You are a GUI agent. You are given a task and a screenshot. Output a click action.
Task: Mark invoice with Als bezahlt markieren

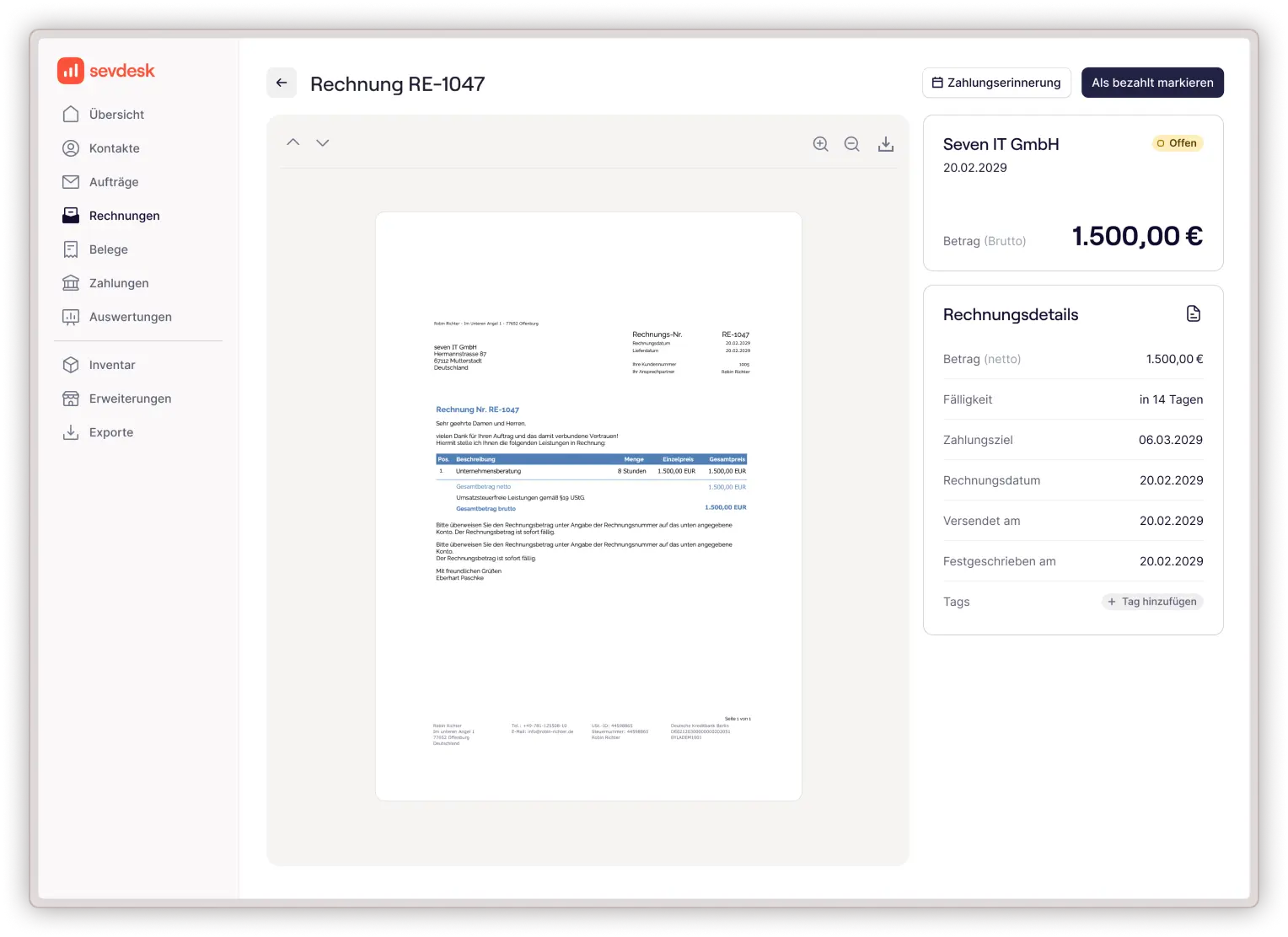point(1152,83)
